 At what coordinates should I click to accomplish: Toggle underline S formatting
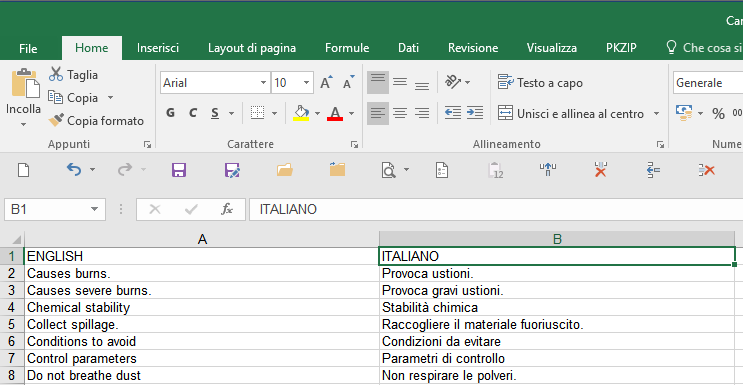[x=215, y=113]
